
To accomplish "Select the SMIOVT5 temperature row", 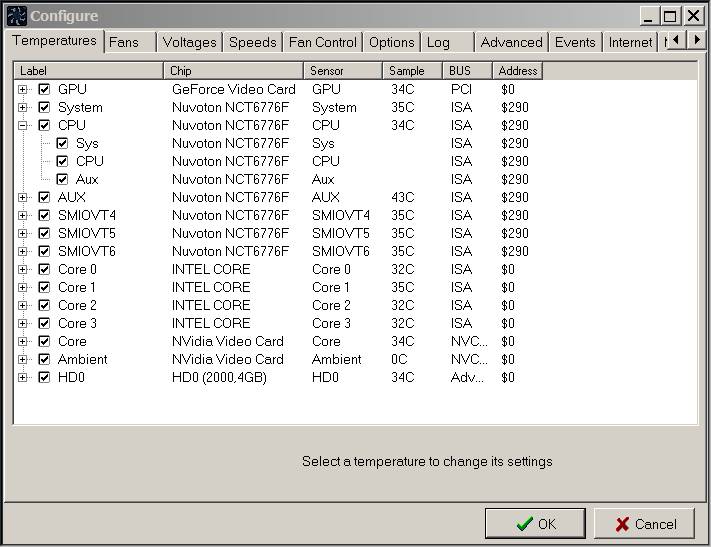I will pyautogui.click(x=86, y=234).
